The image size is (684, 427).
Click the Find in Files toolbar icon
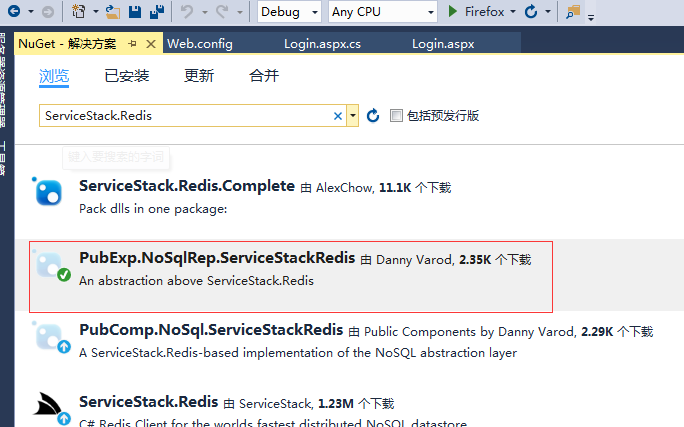[573, 12]
